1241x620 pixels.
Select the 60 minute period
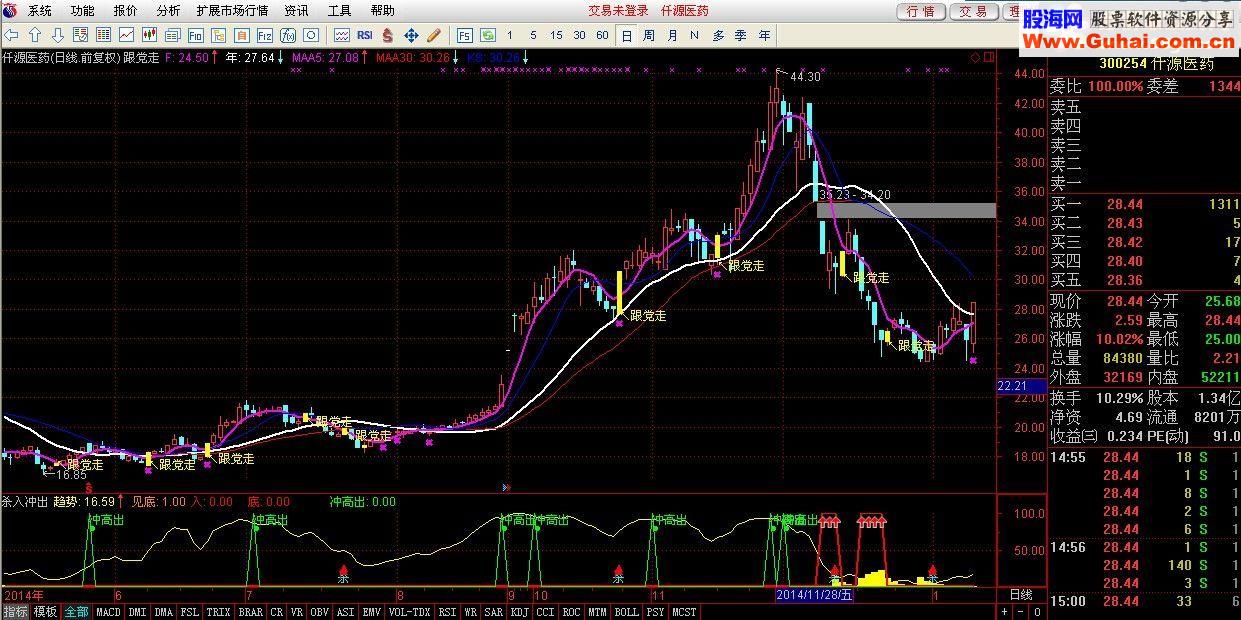pyautogui.click(x=602, y=35)
